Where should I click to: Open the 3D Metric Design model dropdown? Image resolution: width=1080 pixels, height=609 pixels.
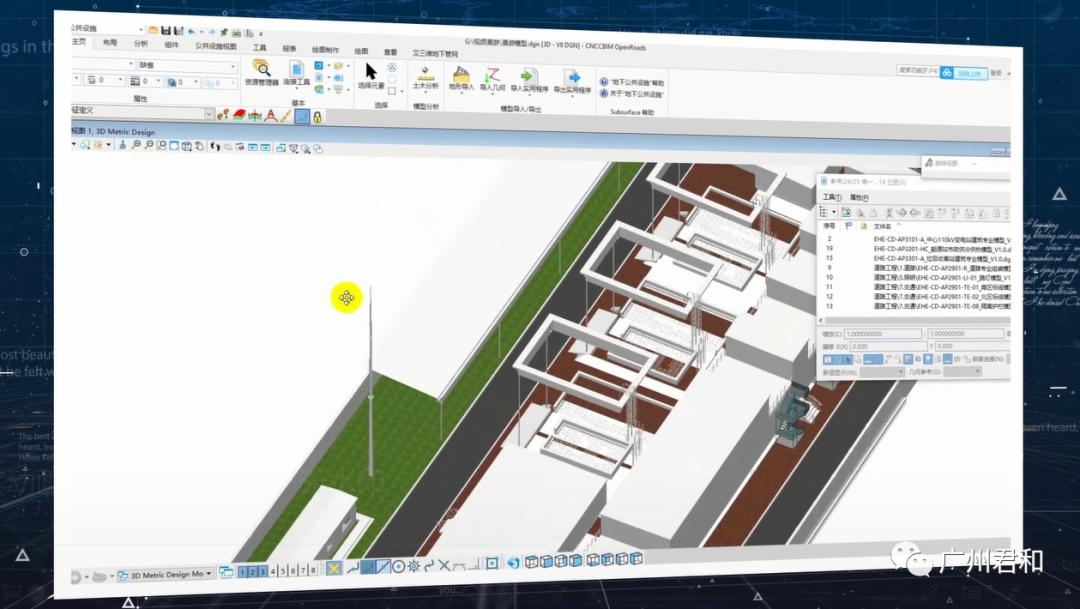coord(164,575)
